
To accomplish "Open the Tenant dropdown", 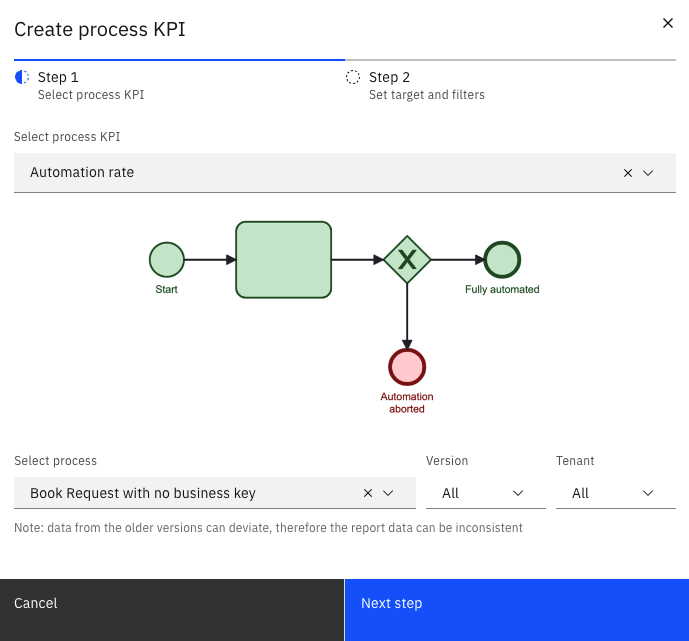I will click(x=615, y=493).
